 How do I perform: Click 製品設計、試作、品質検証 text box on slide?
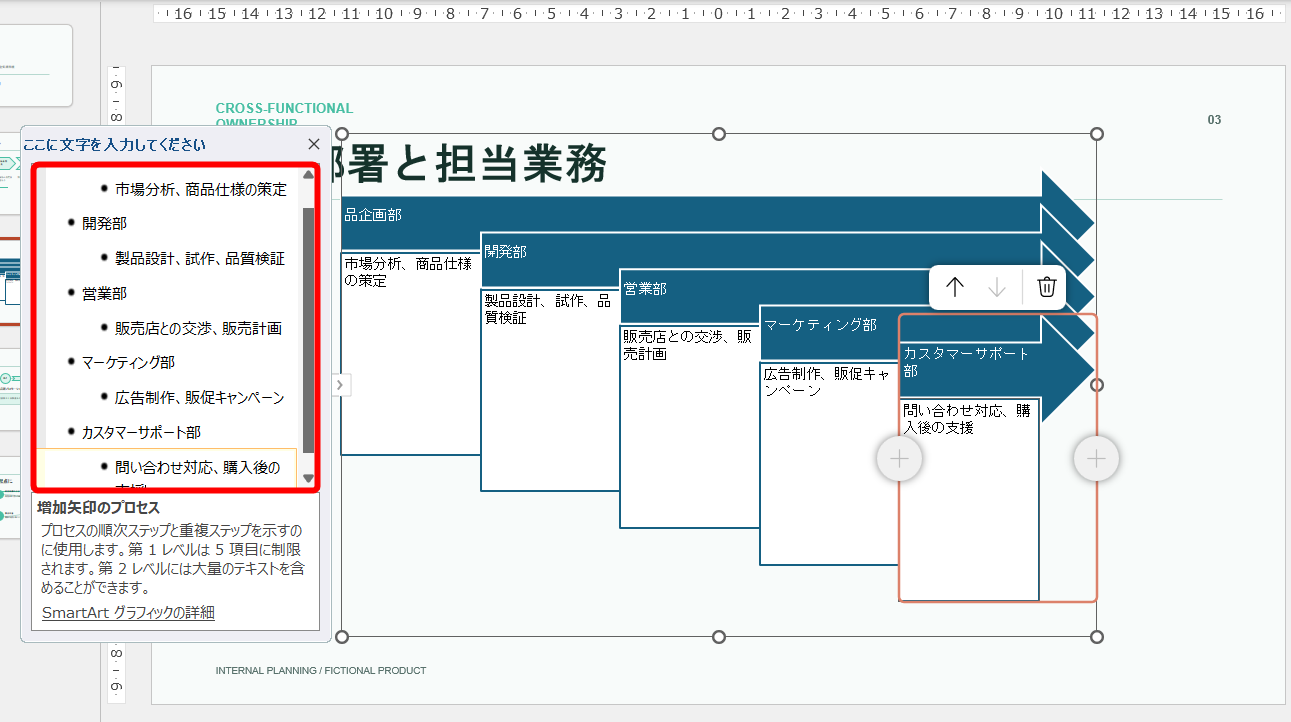point(550,390)
